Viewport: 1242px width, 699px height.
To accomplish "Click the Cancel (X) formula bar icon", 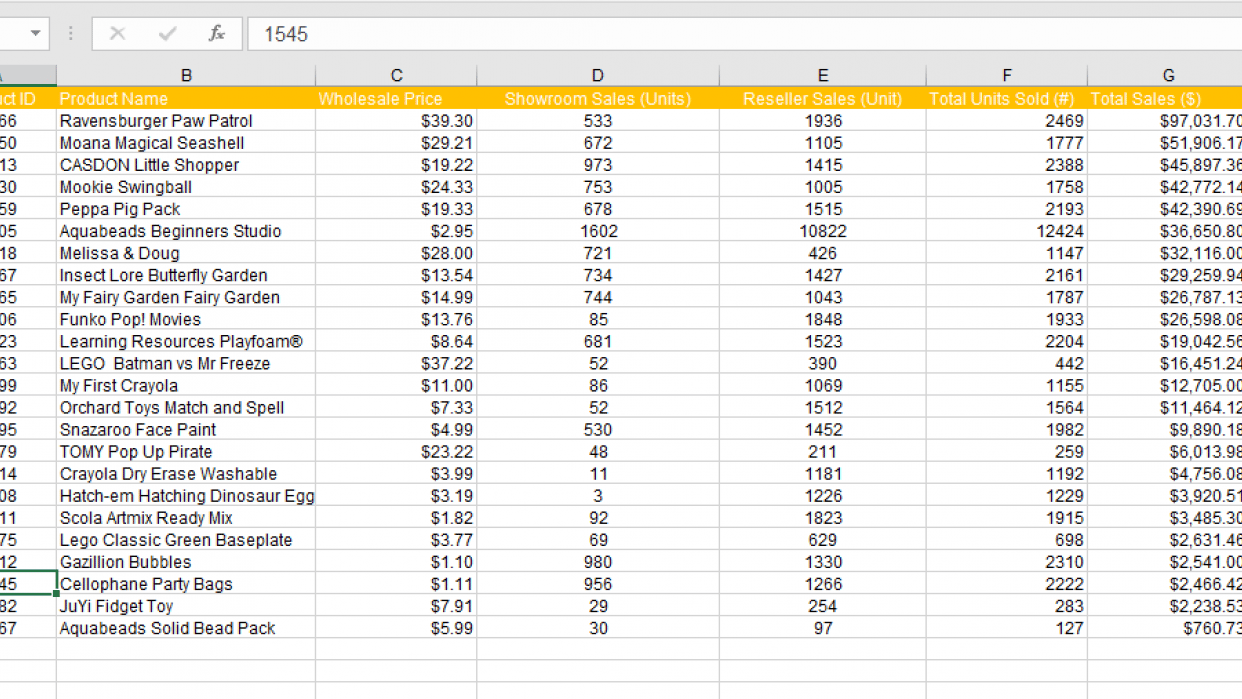I will click(x=117, y=34).
